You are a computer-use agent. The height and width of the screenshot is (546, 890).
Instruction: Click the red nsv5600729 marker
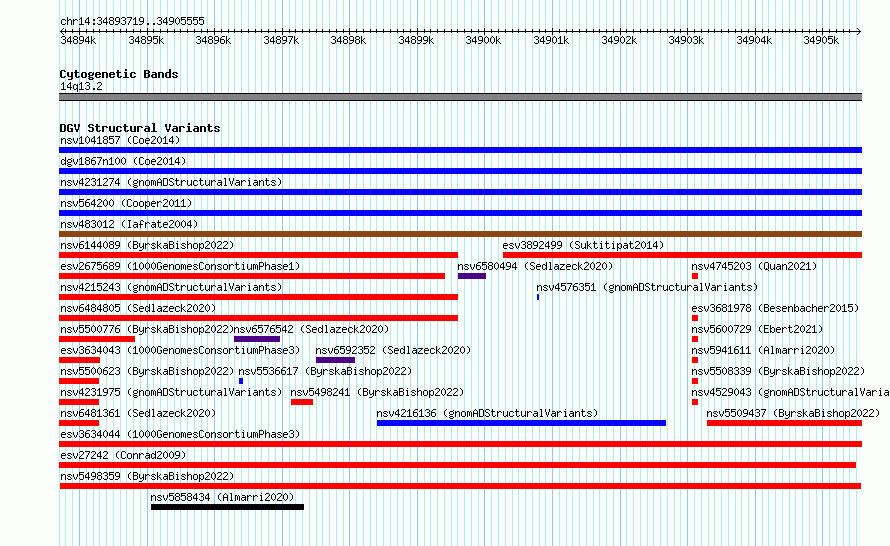(x=695, y=339)
